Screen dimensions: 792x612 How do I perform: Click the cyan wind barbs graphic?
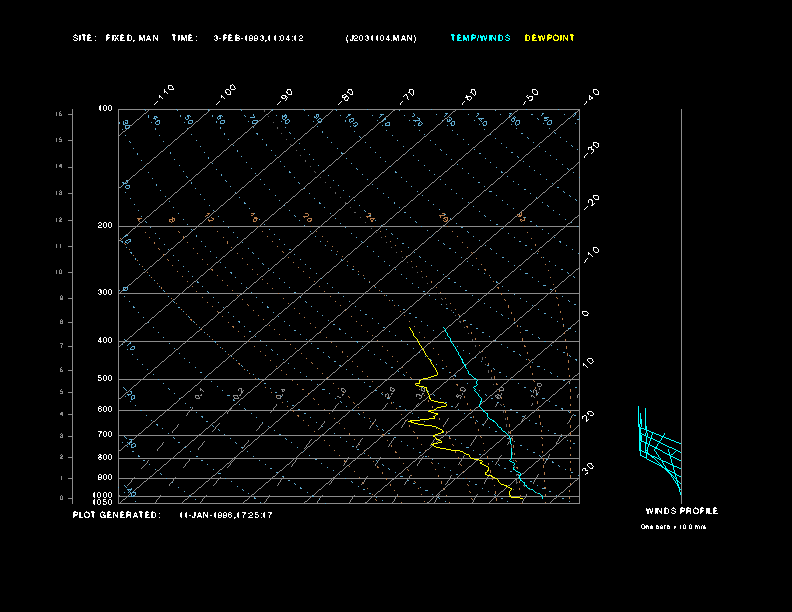[659, 450]
